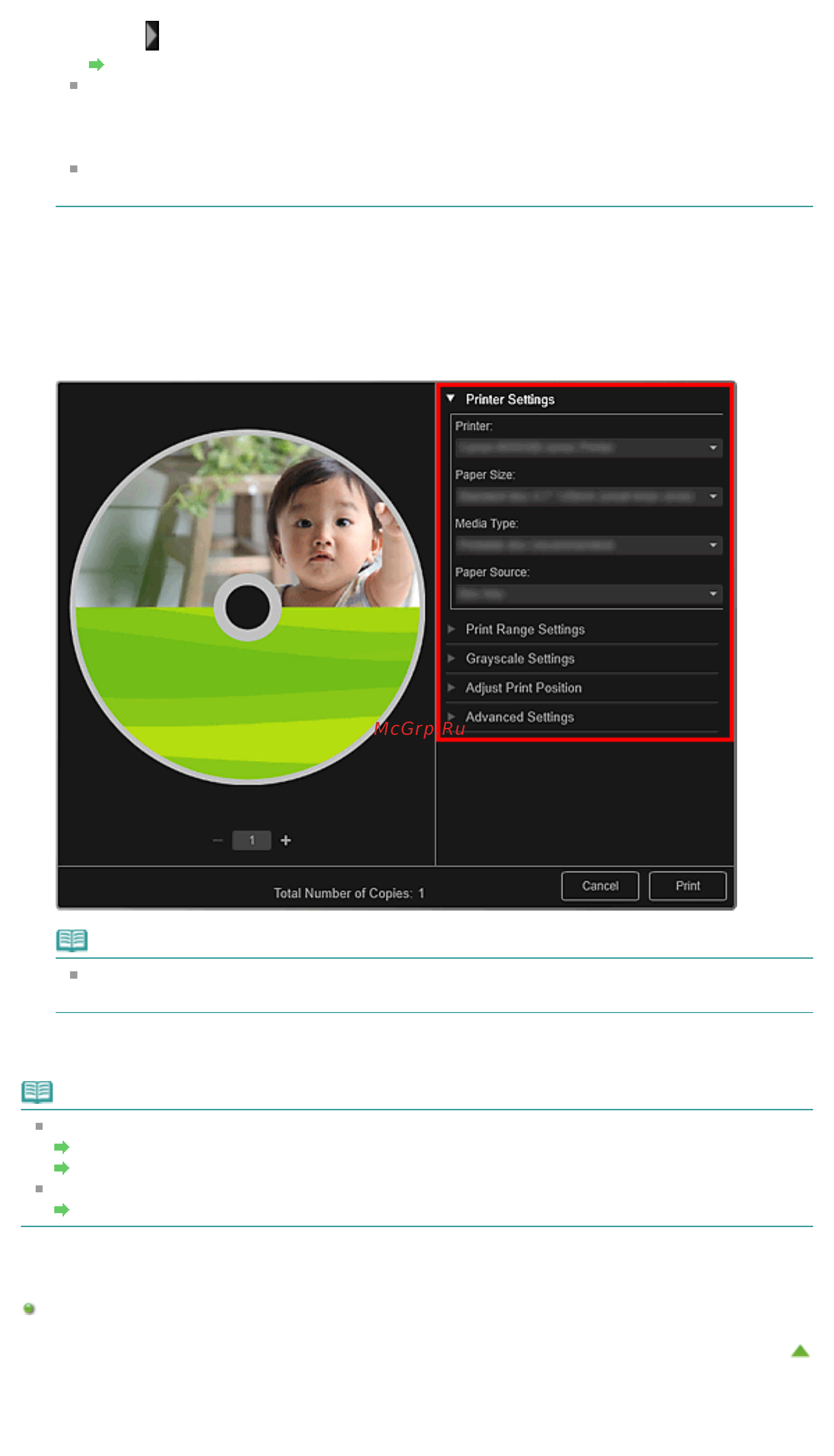The image size is (834, 1456).
Task: Click the number of copies field
Action: tap(251, 840)
